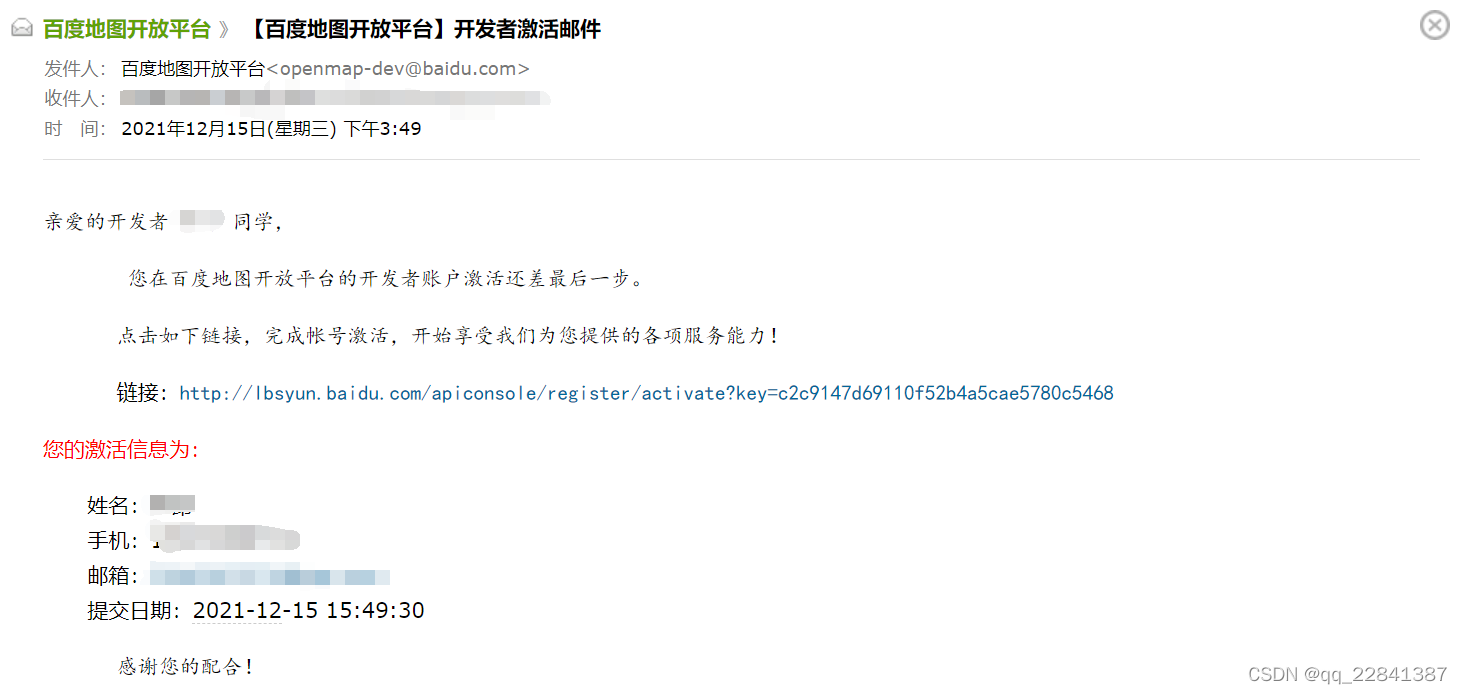Image resolution: width=1462 pixels, height=694 pixels.
Task: Click the envelope mail icon
Action: coord(22,29)
